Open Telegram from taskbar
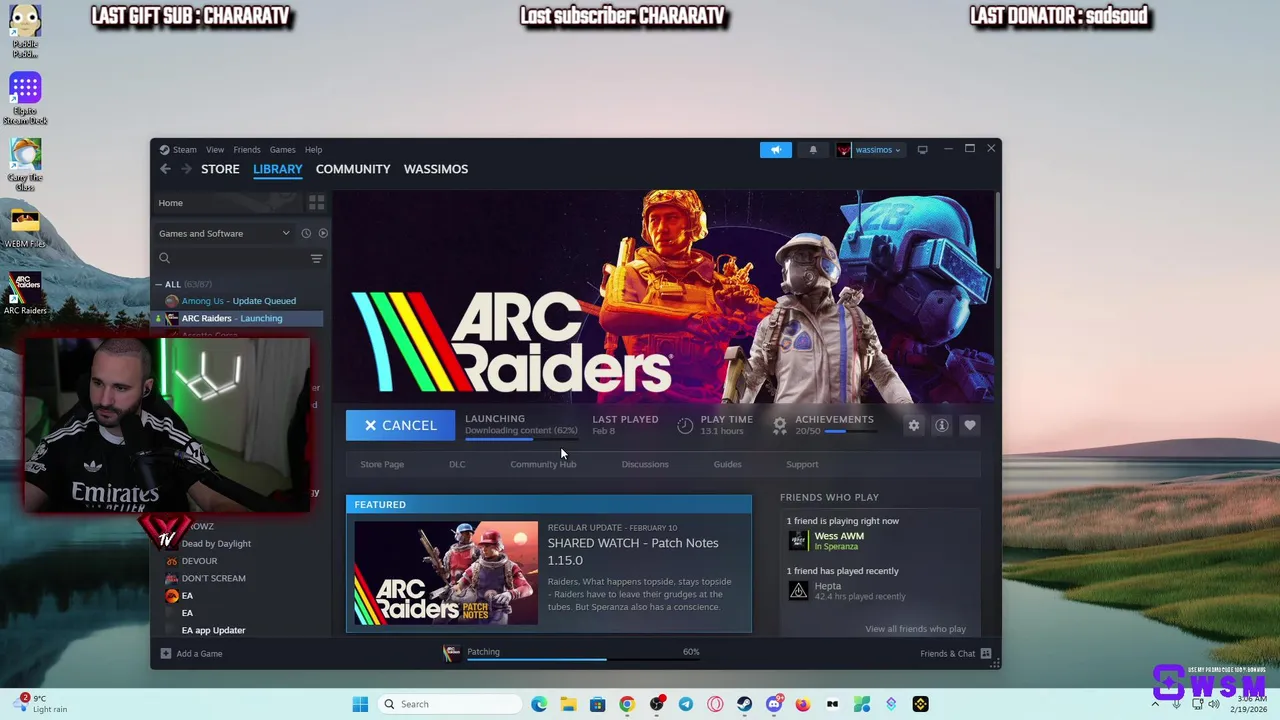The image size is (1280, 720). pyautogui.click(x=685, y=704)
